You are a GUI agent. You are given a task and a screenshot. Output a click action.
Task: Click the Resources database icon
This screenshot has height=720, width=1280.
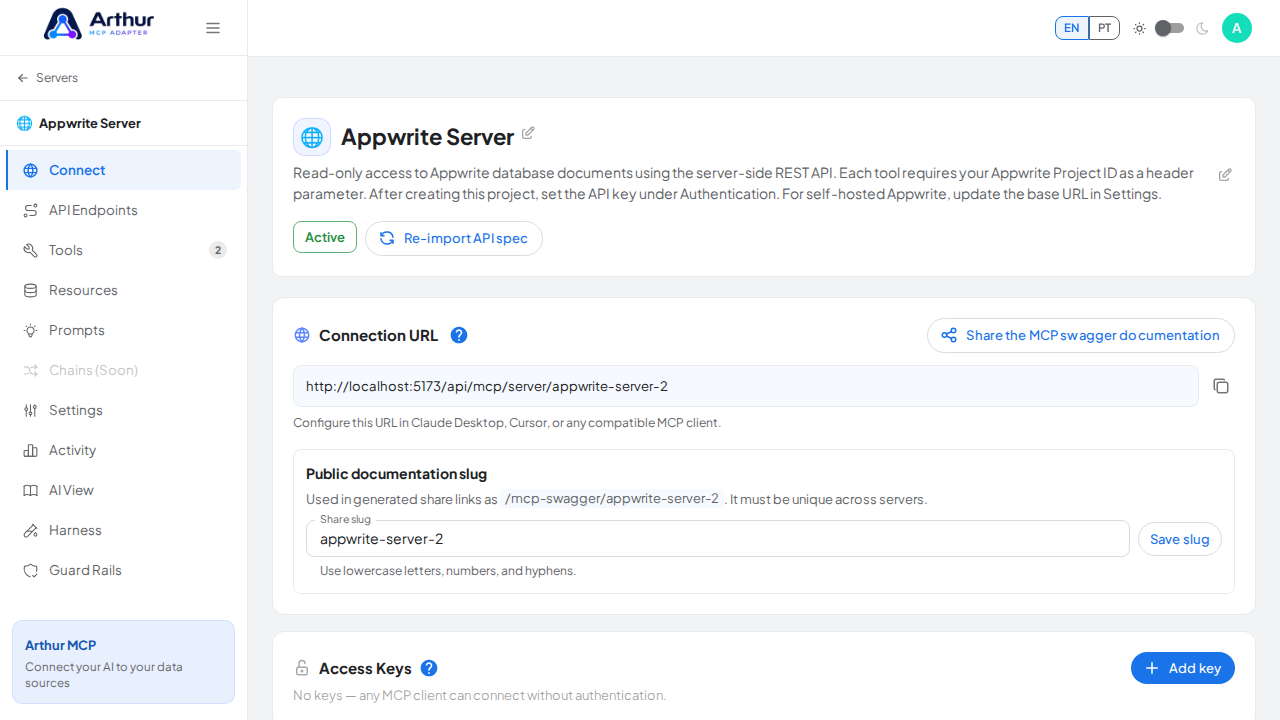(x=31, y=290)
